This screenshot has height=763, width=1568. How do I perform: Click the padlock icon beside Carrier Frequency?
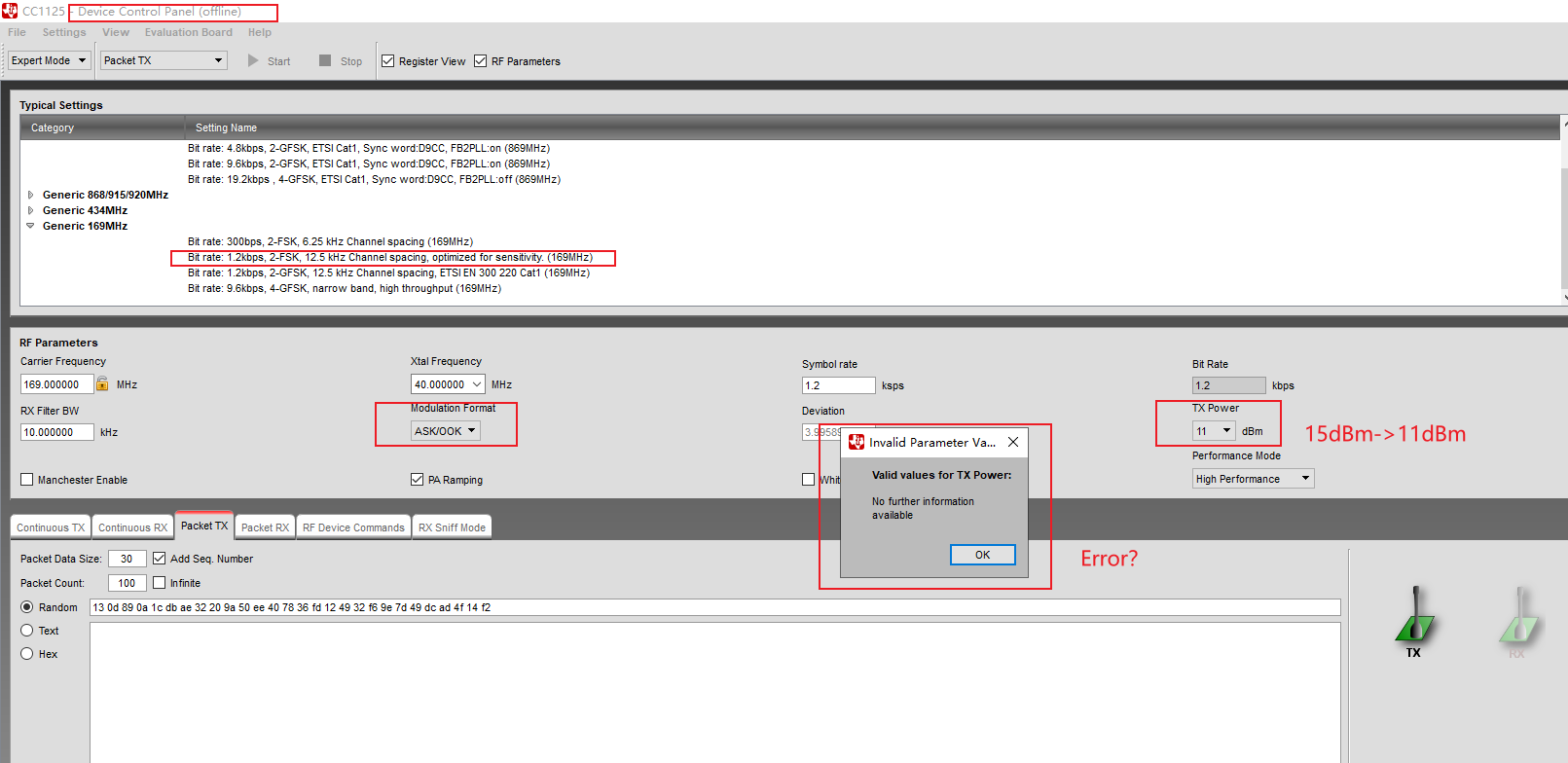(x=102, y=383)
